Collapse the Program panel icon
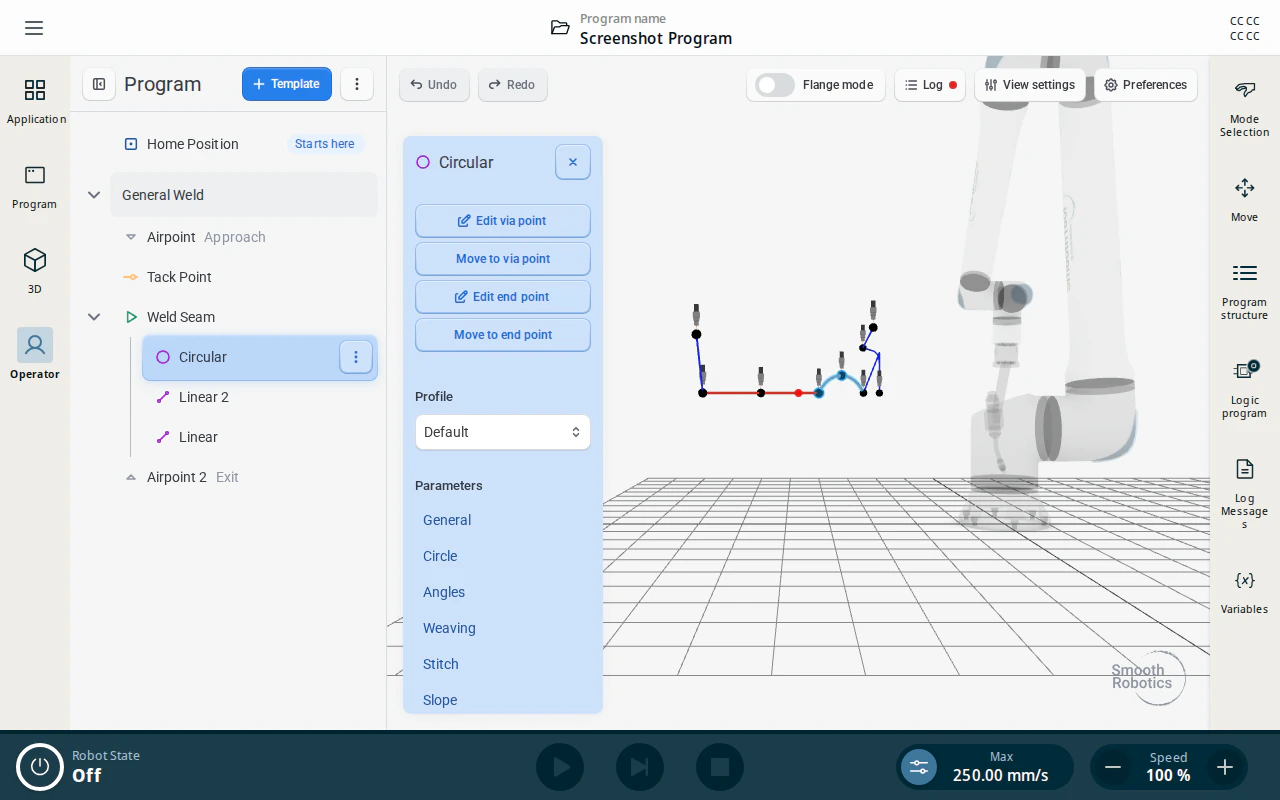This screenshot has width=1280, height=800. (99, 84)
